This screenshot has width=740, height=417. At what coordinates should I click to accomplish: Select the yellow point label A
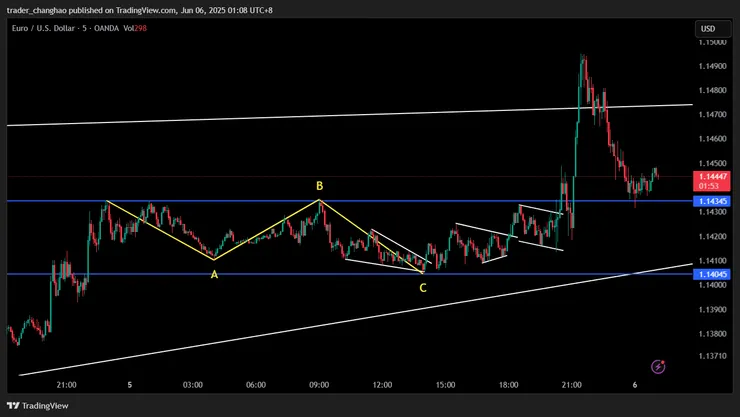click(214, 275)
